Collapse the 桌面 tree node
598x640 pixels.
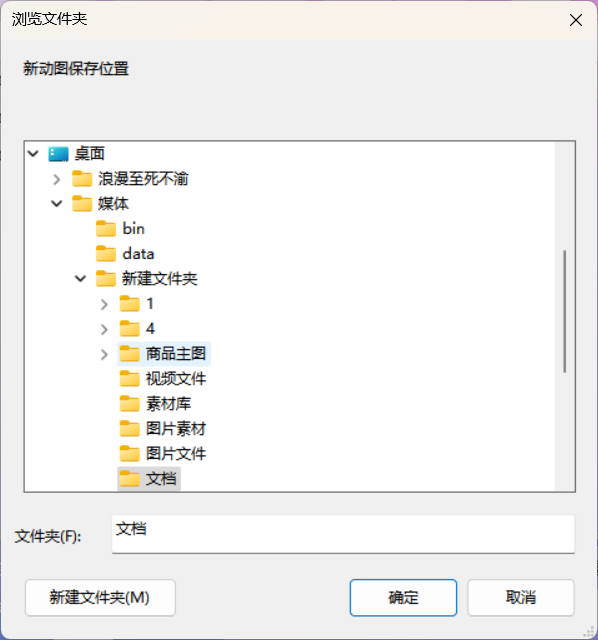click(x=33, y=154)
